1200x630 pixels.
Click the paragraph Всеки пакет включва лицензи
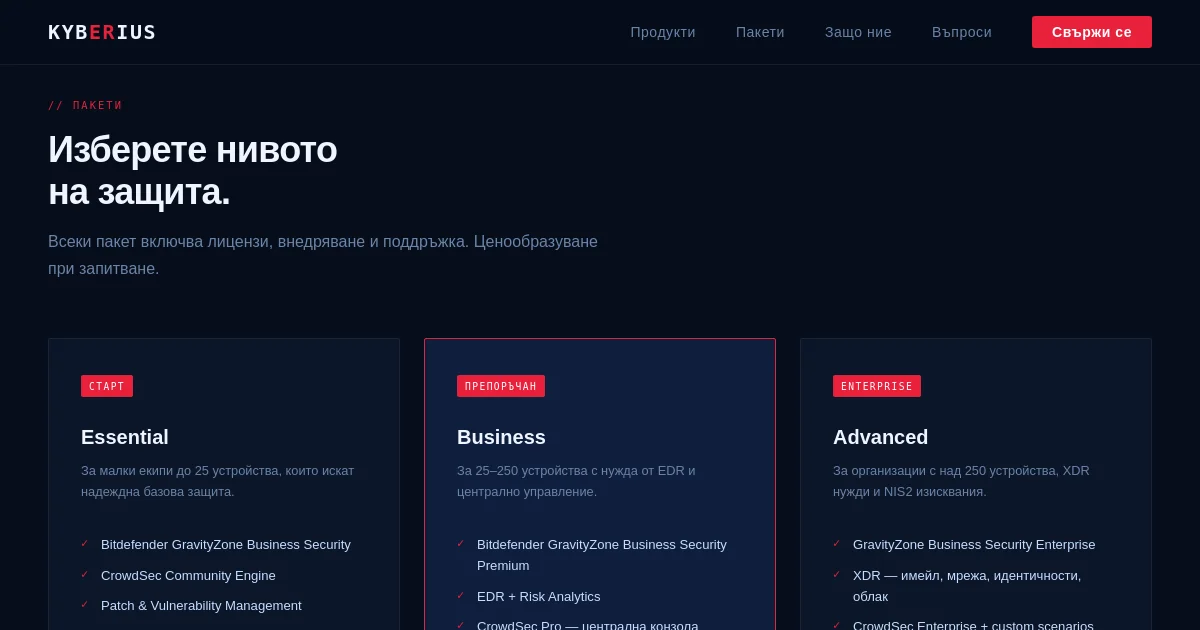[x=323, y=255]
